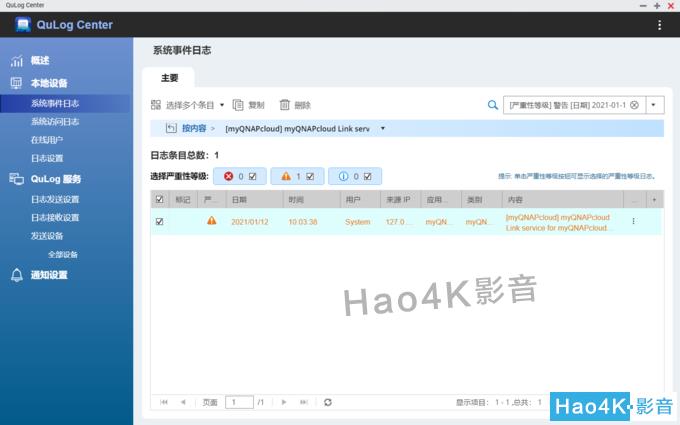680x425 pixels.
Task: Click the 按内容 link
Action: (194, 128)
